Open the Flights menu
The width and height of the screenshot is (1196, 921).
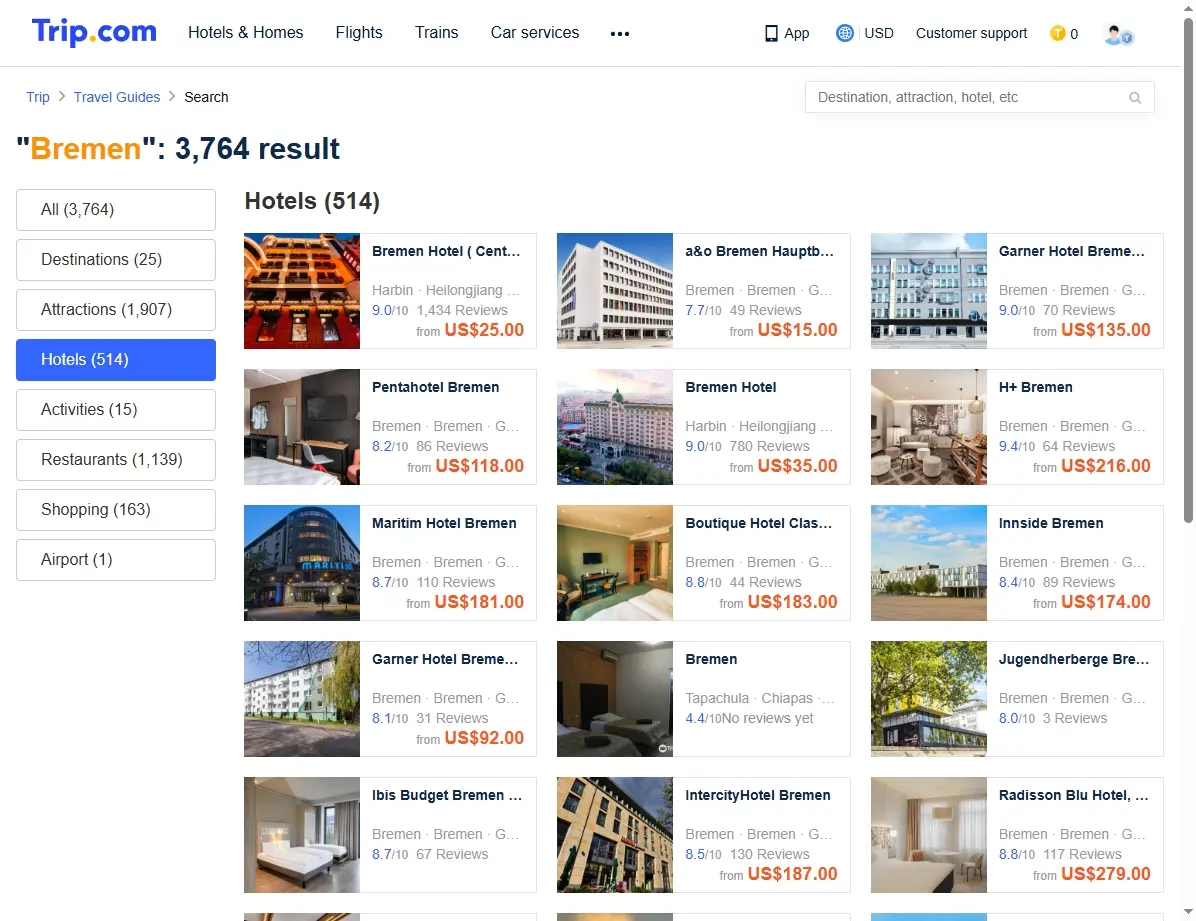(359, 33)
